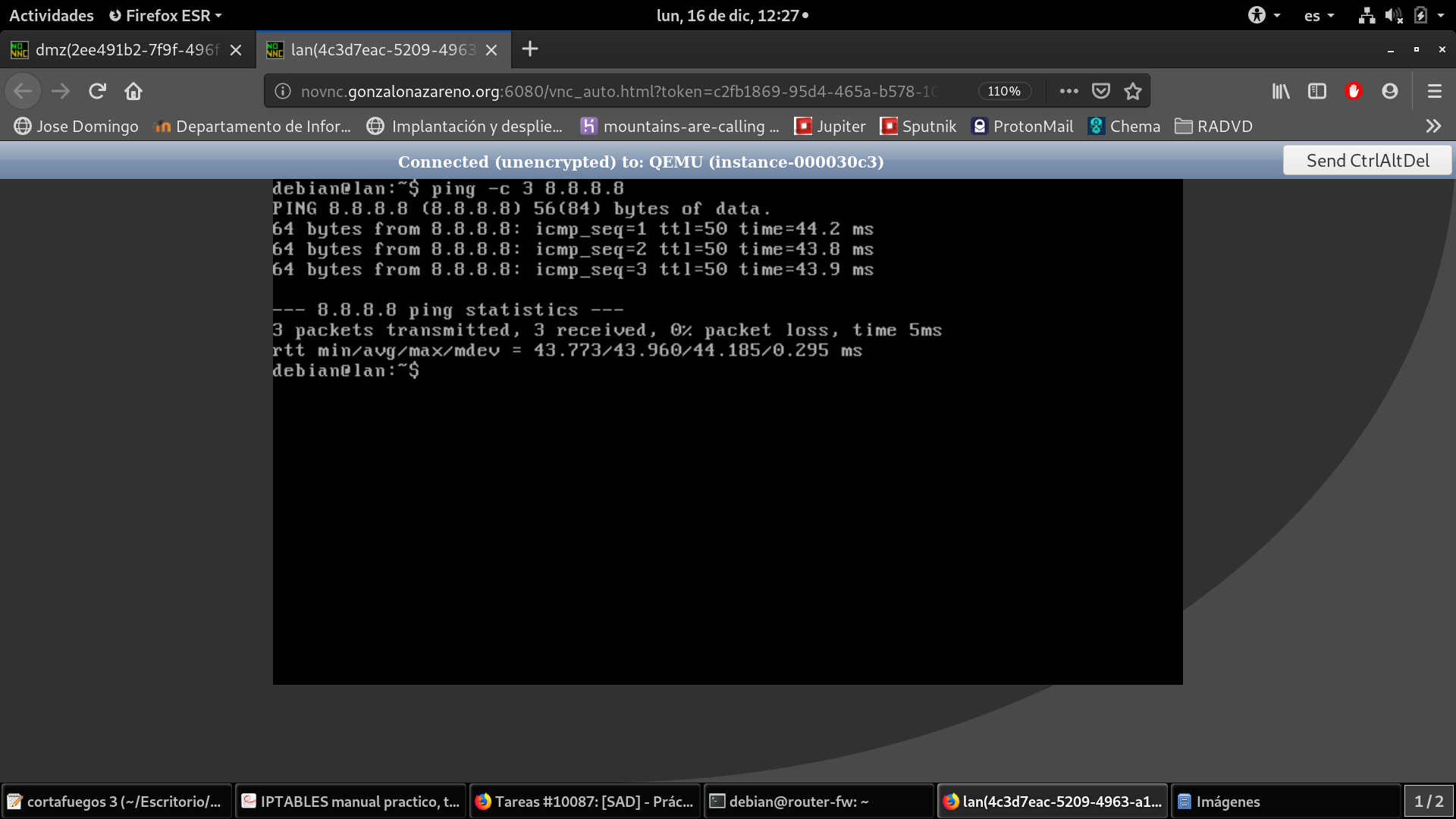Show site information icon in address bar
The width and height of the screenshot is (1456, 819).
click(x=283, y=91)
